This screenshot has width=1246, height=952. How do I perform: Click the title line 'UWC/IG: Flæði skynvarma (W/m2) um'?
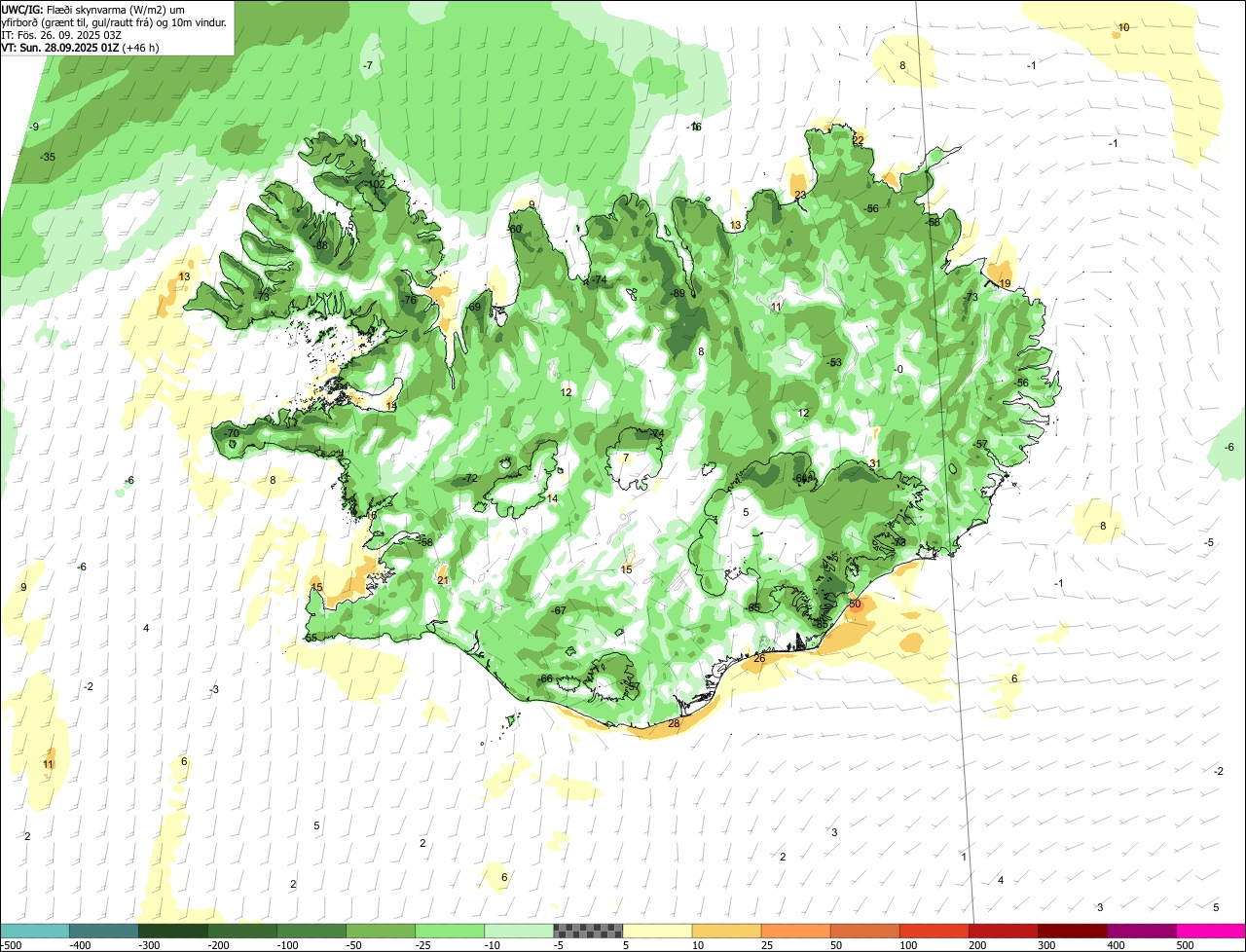click(93, 9)
